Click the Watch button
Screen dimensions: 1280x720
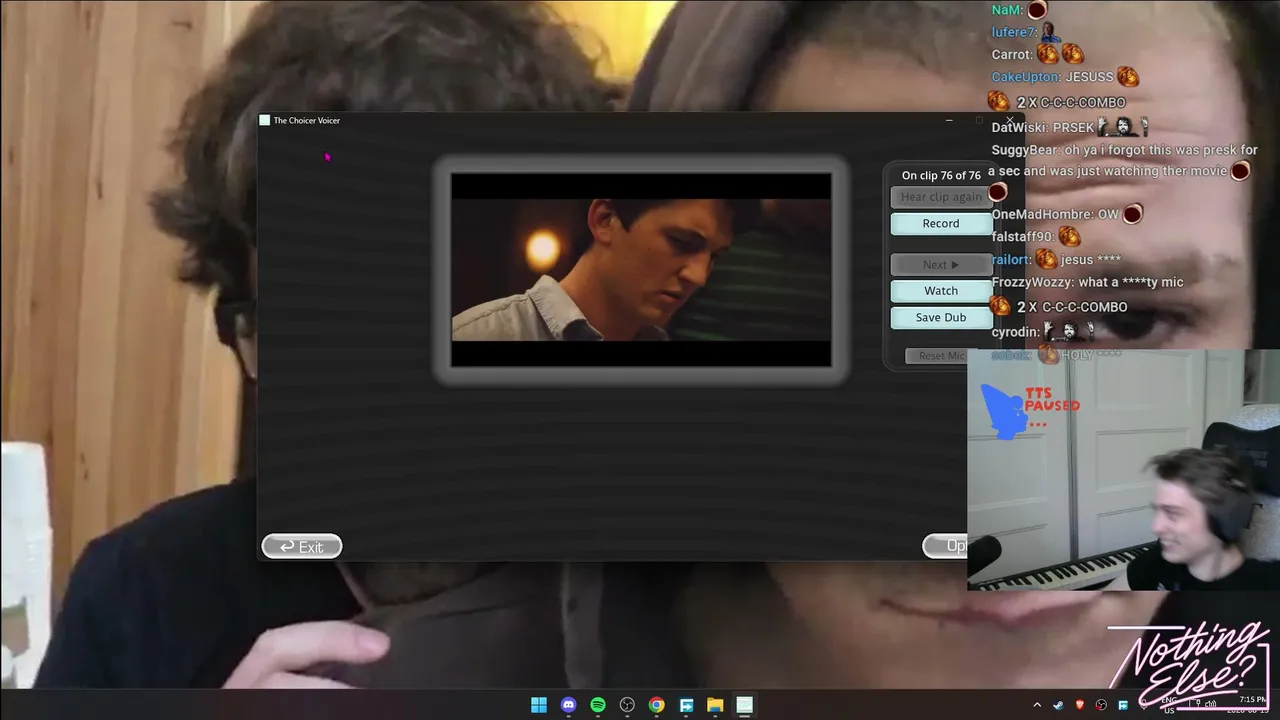pyautogui.click(x=940, y=291)
